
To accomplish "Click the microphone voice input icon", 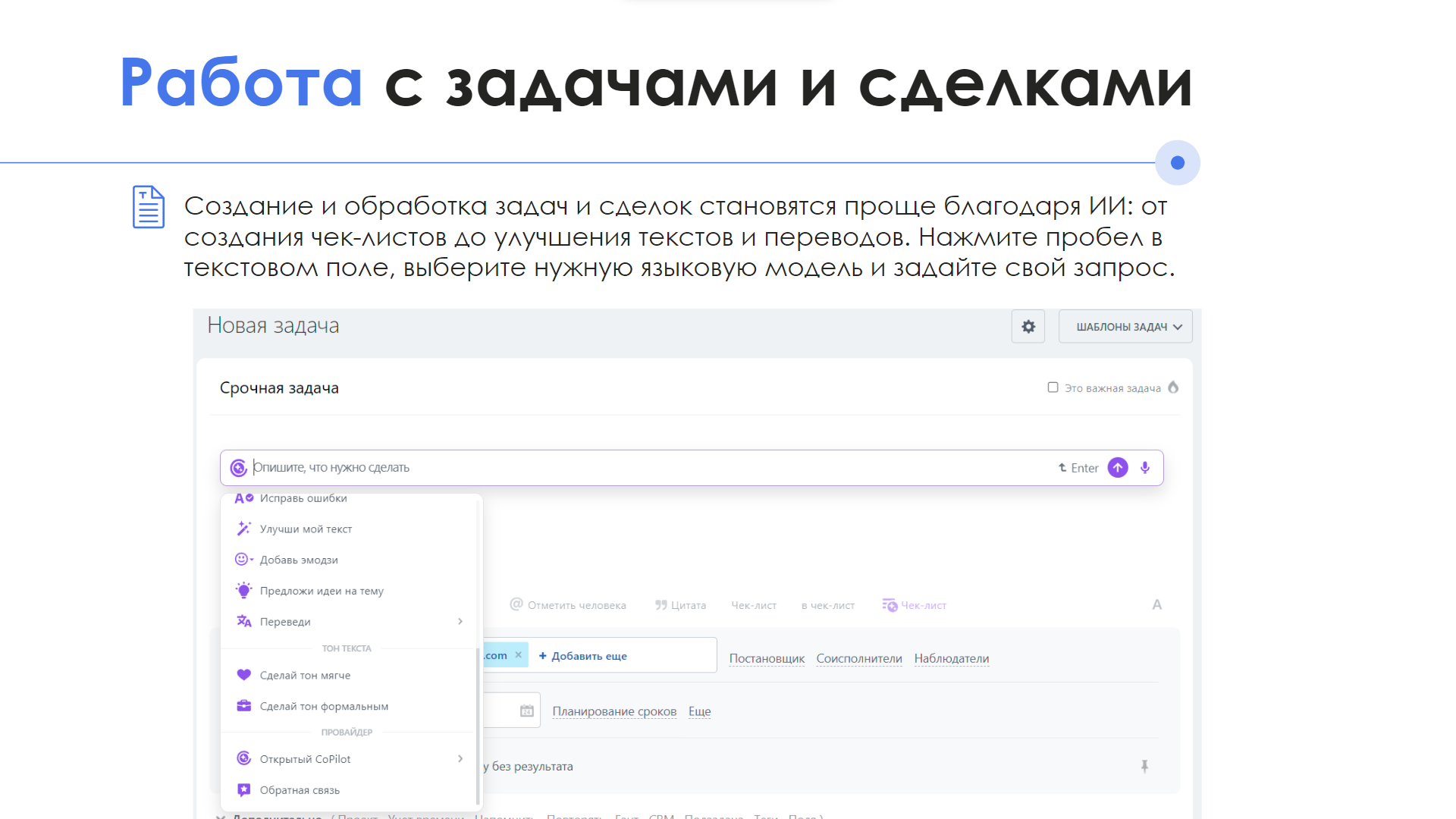I will pos(1145,468).
